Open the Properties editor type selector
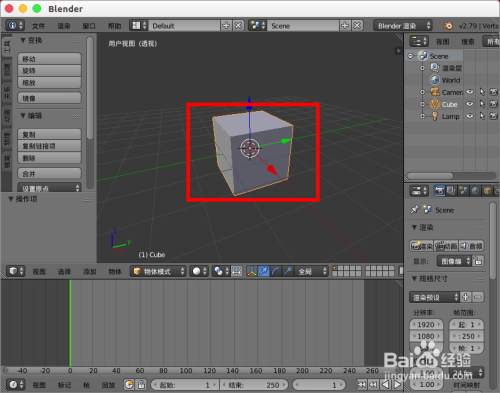This screenshot has width=500, height=393. pyautogui.click(x=419, y=191)
